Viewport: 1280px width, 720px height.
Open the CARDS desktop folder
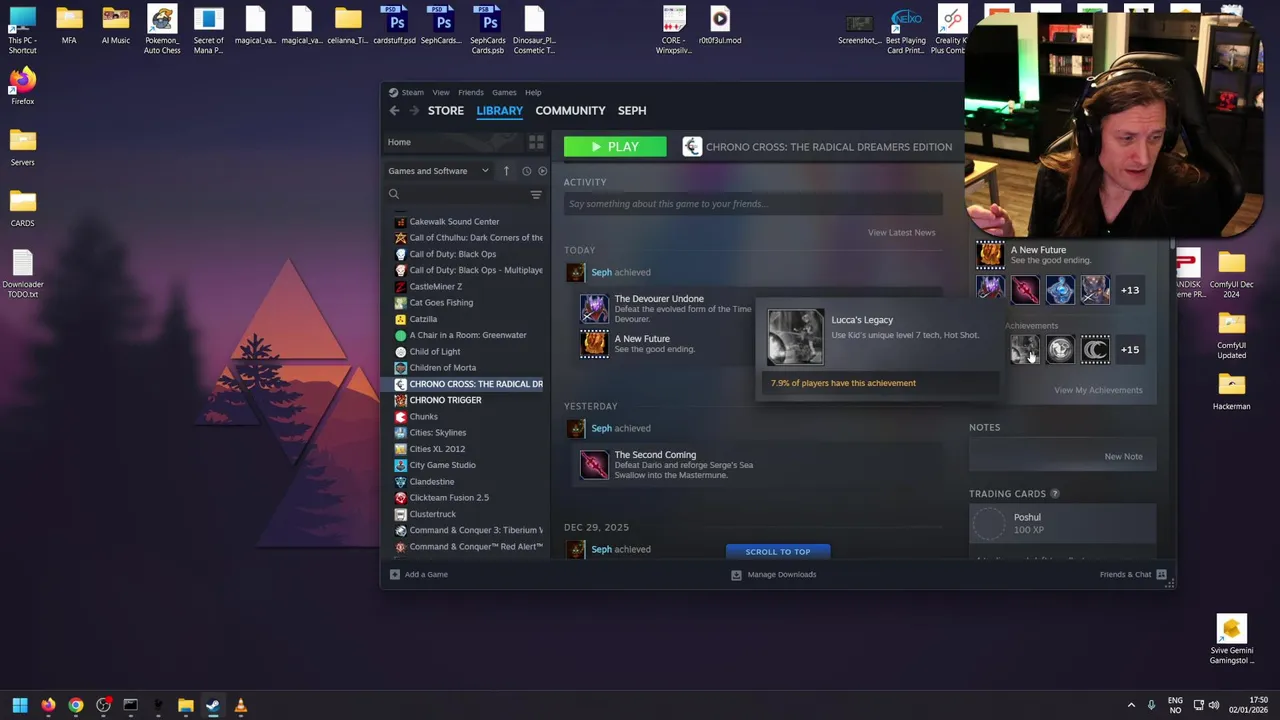(x=22, y=208)
